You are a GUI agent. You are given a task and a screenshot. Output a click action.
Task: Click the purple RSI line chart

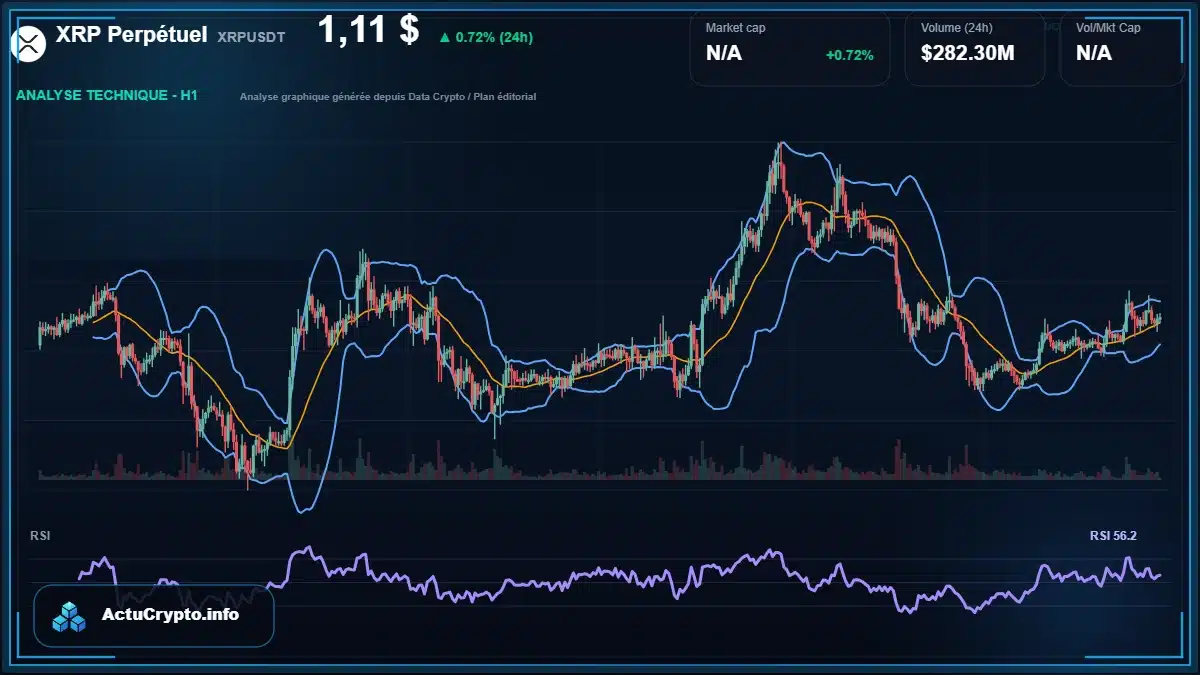(x=620, y=580)
